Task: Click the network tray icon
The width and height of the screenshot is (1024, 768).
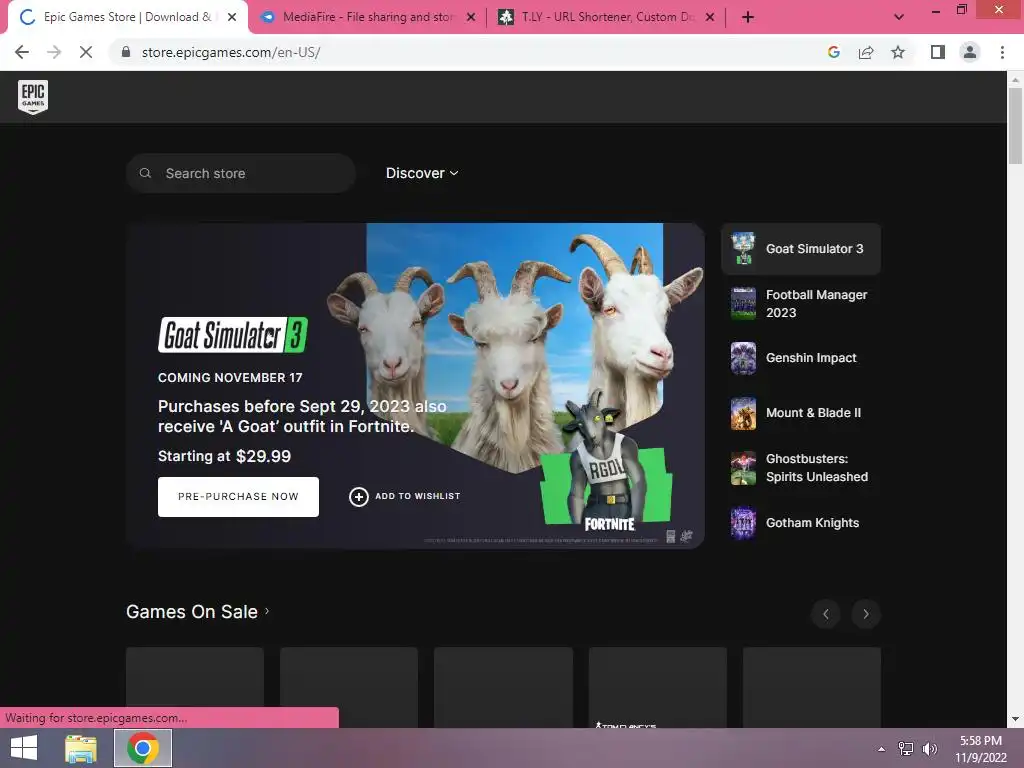Action: 906,749
